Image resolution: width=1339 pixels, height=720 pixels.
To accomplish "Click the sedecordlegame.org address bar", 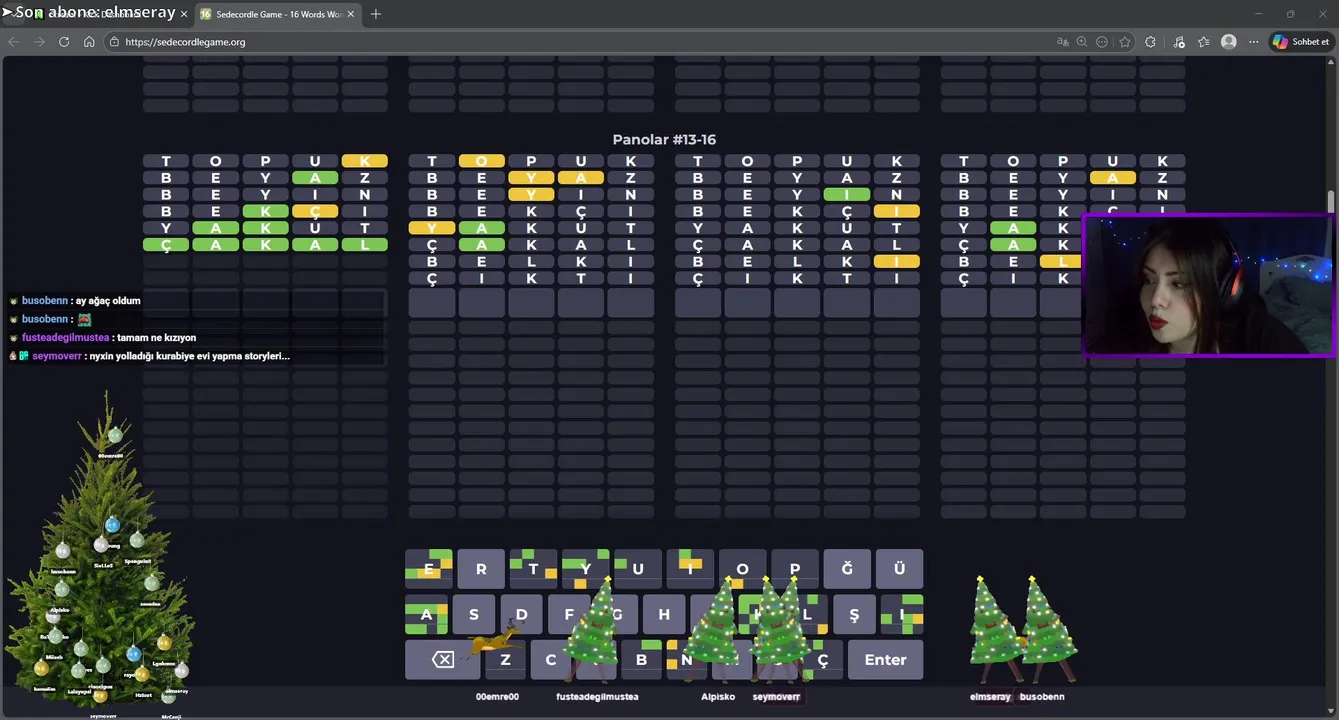I will (x=580, y=42).
